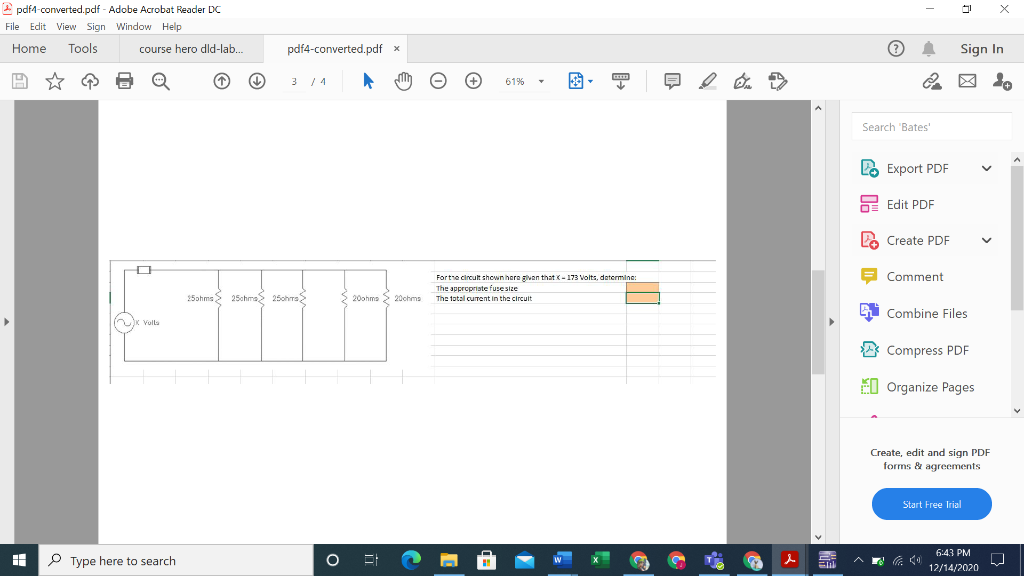Open the View menu
The image size is (1024, 576).
[x=66, y=27]
